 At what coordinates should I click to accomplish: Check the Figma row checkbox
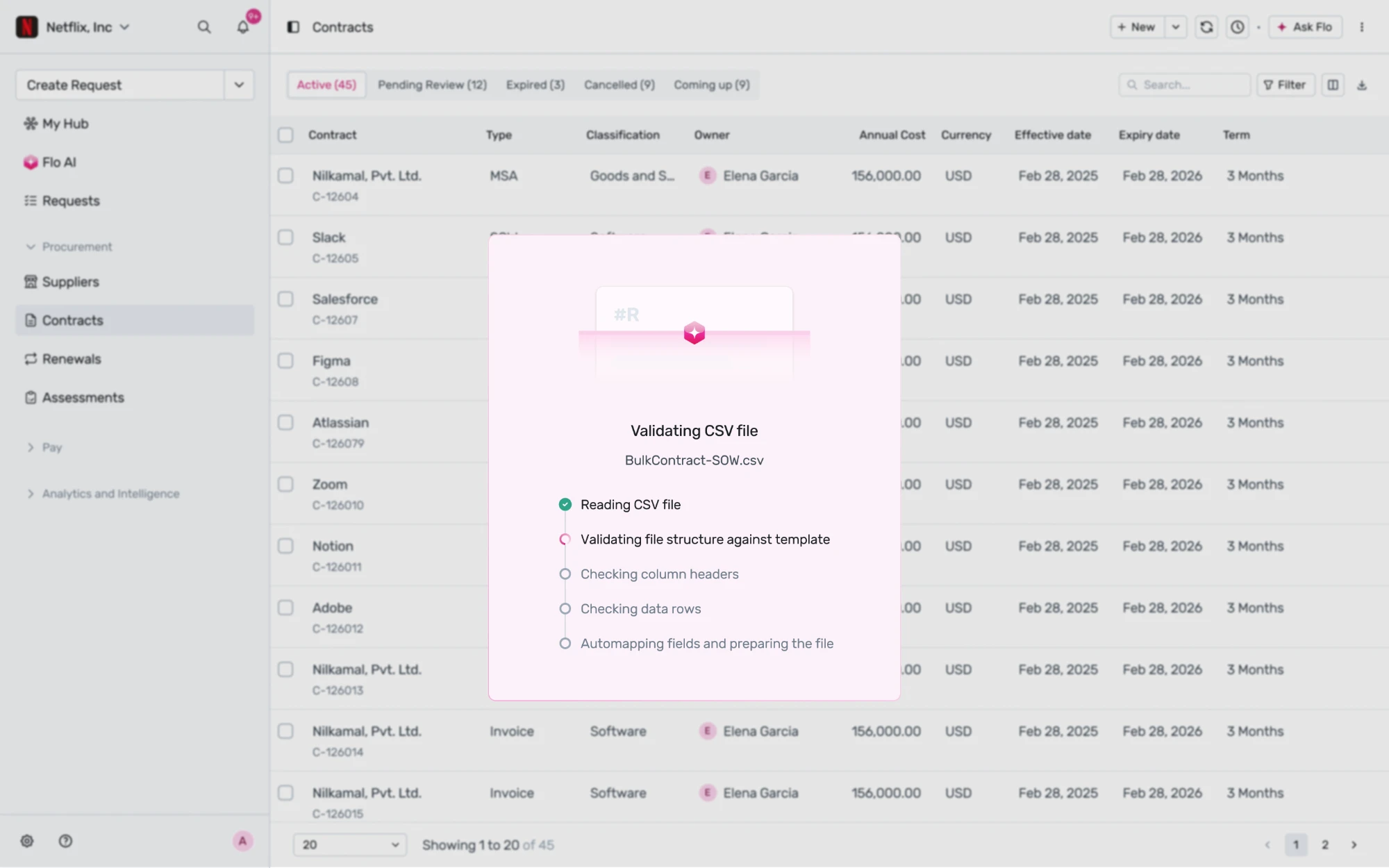pos(285,361)
